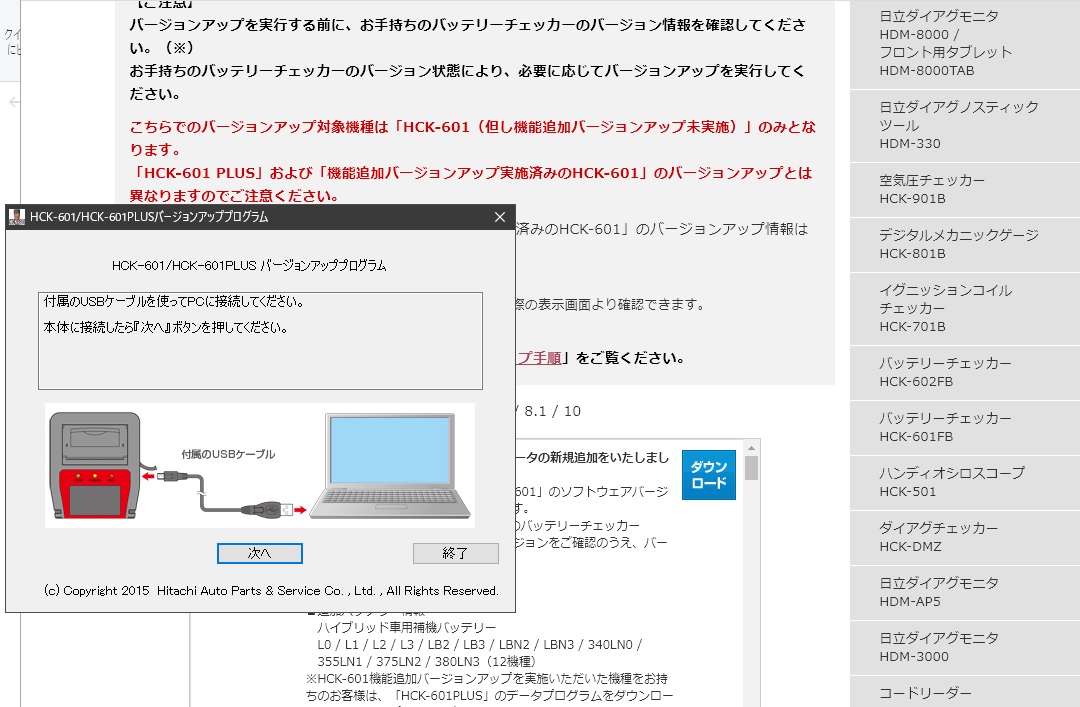Click the USB connection instruction text box
1080x707 pixels.
(260, 340)
